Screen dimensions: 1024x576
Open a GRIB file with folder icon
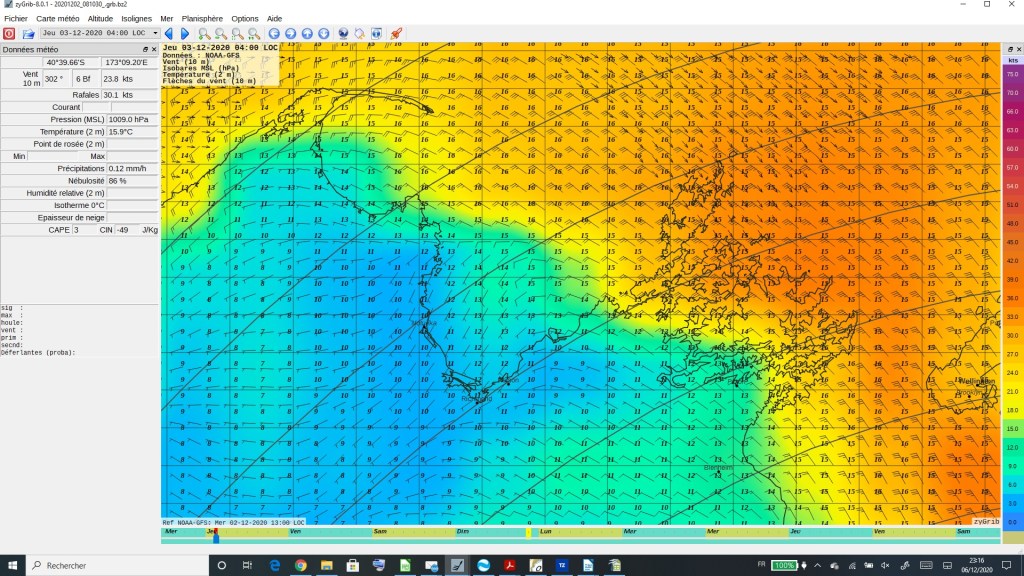click(x=29, y=33)
